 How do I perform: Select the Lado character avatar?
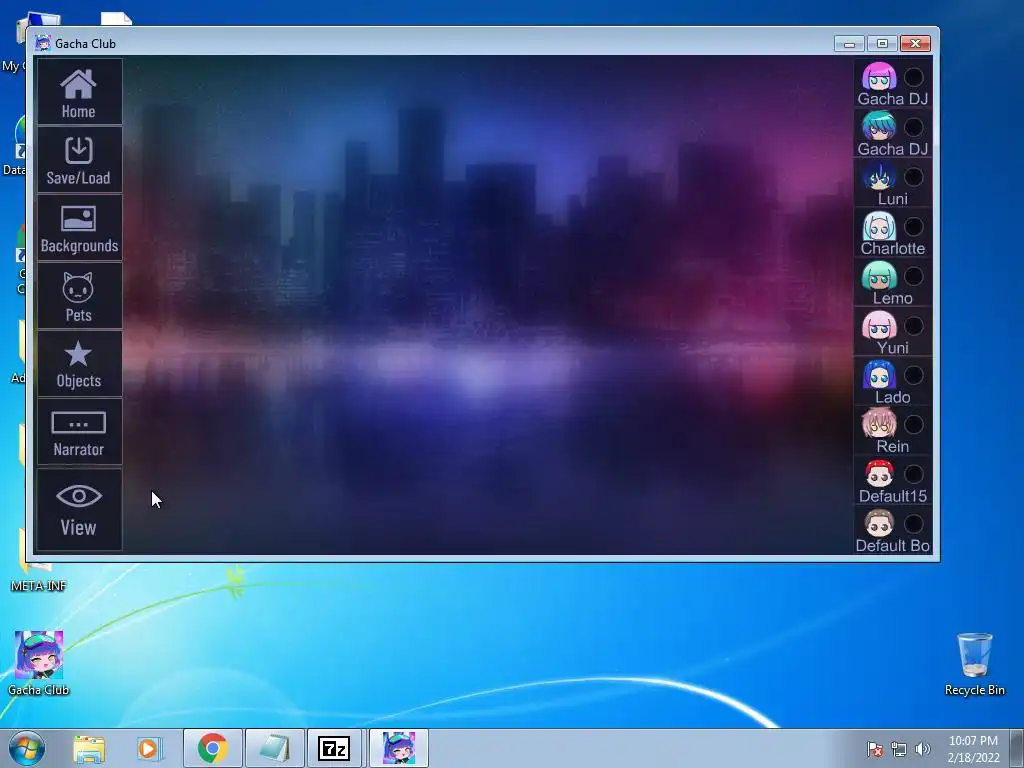coord(879,374)
